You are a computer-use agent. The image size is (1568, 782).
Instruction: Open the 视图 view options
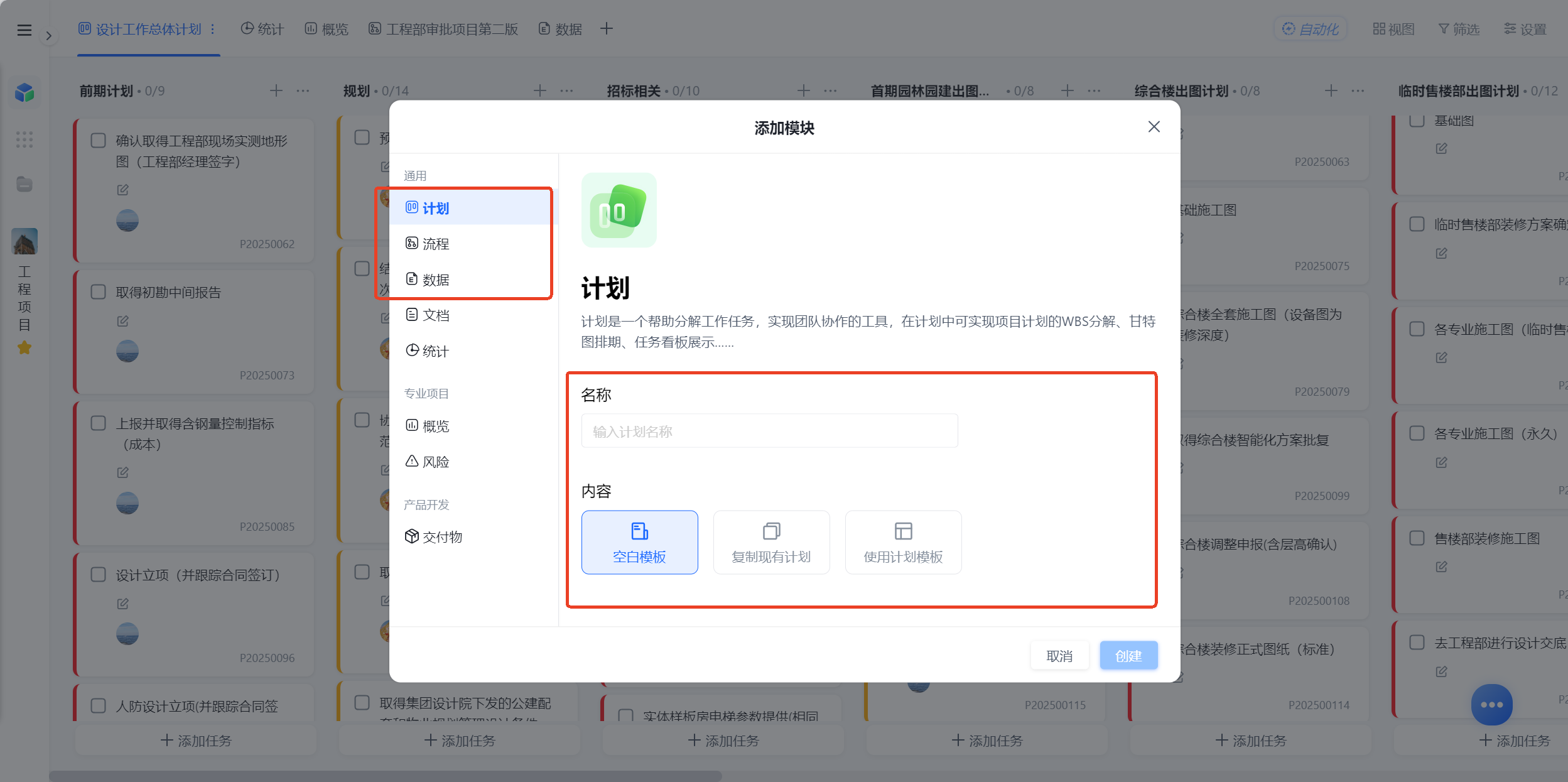pyautogui.click(x=1394, y=29)
